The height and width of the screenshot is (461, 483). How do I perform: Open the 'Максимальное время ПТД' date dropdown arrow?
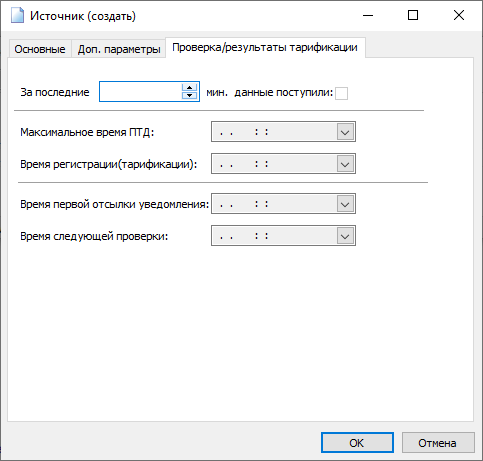point(345,132)
